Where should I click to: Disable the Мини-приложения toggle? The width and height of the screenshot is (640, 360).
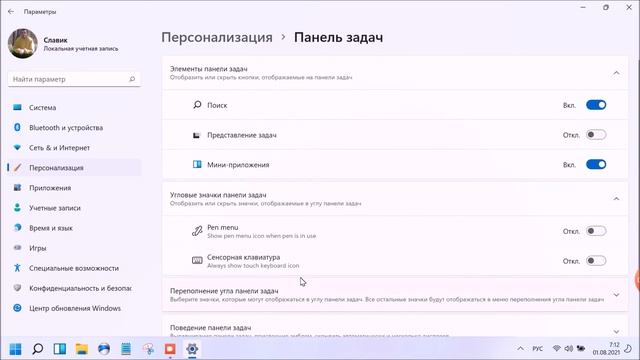(x=596, y=164)
